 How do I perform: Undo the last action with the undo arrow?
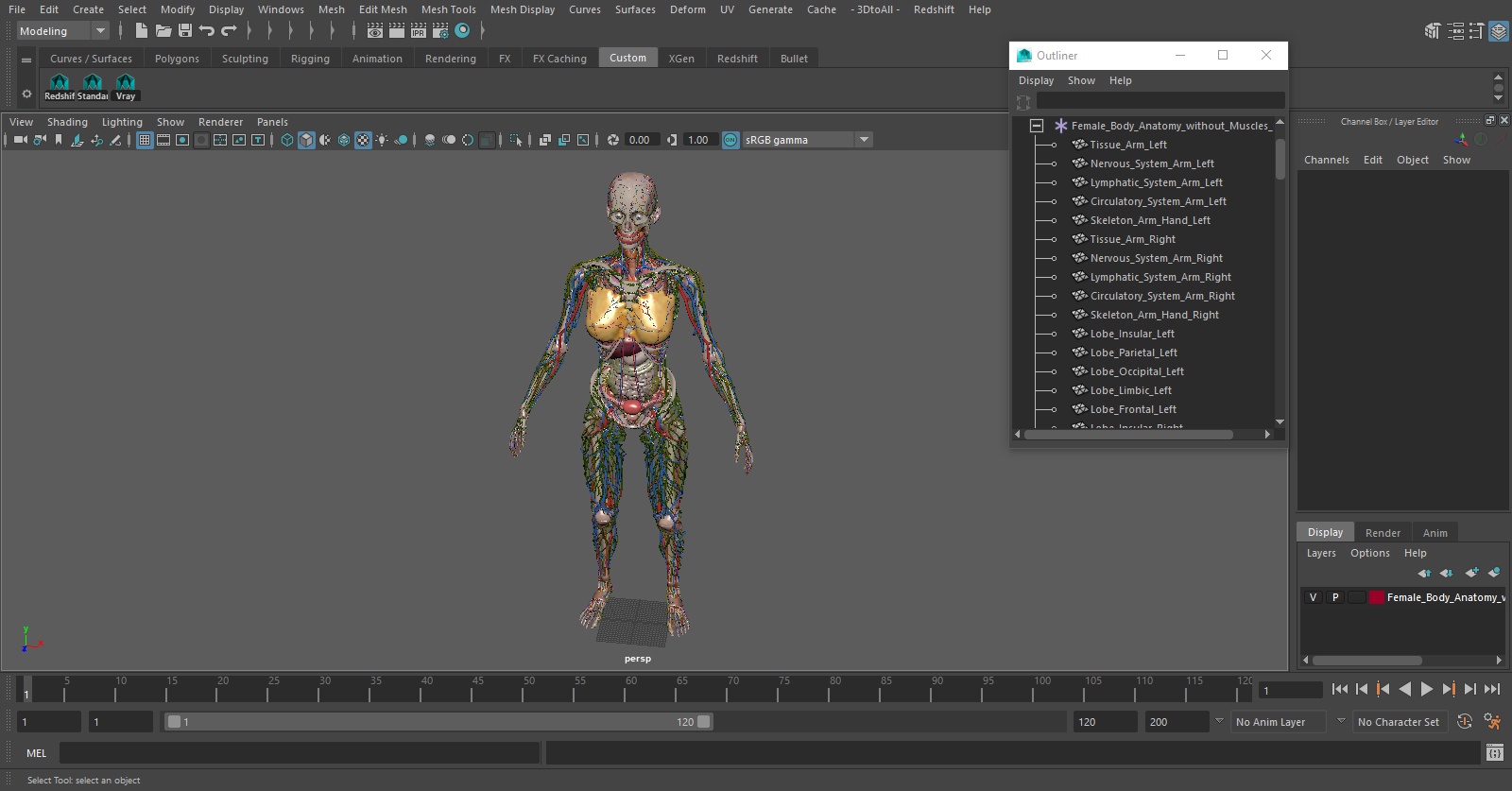pyautogui.click(x=207, y=31)
